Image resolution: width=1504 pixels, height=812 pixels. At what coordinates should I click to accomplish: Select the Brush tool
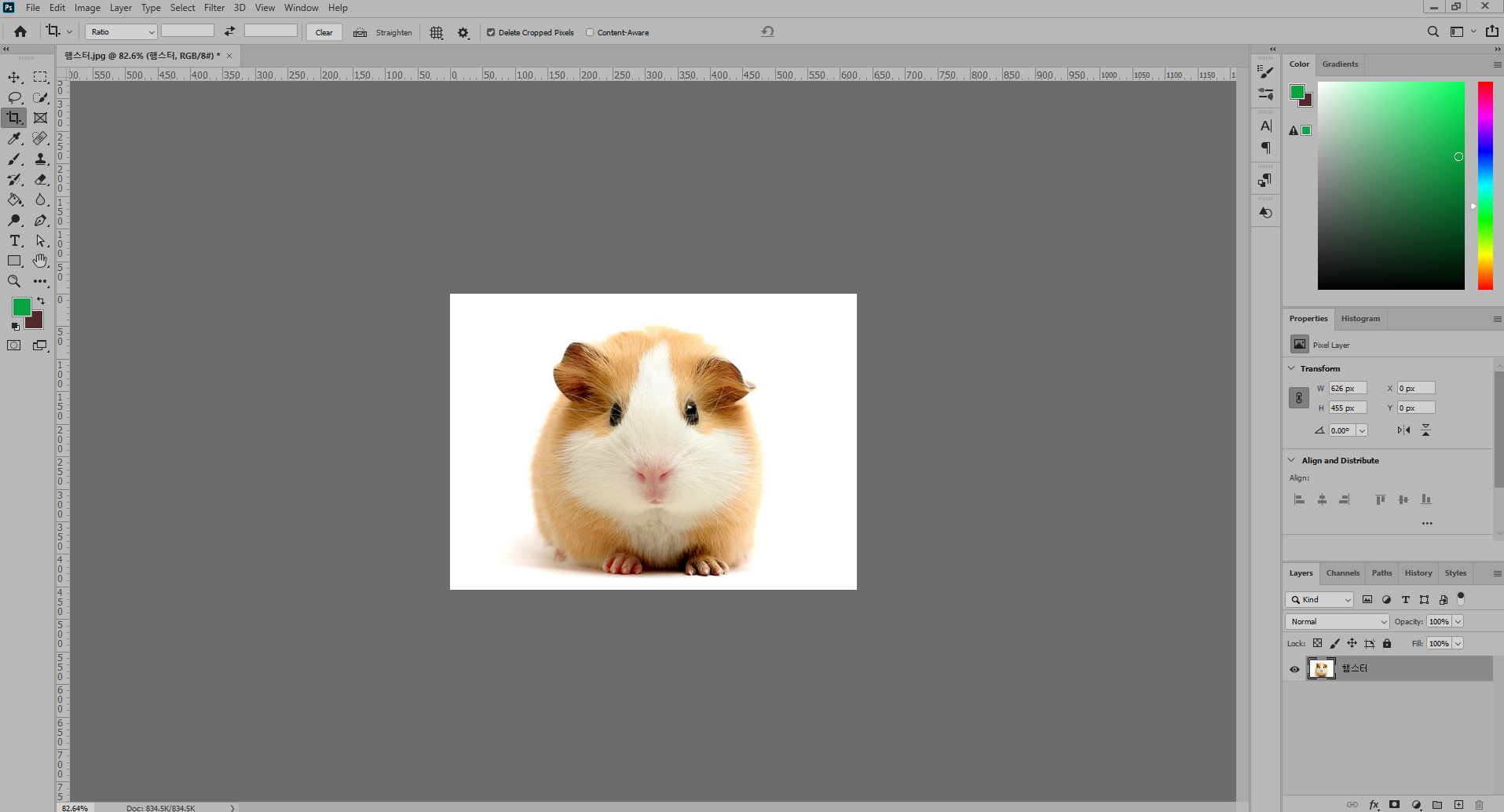click(14, 159)
